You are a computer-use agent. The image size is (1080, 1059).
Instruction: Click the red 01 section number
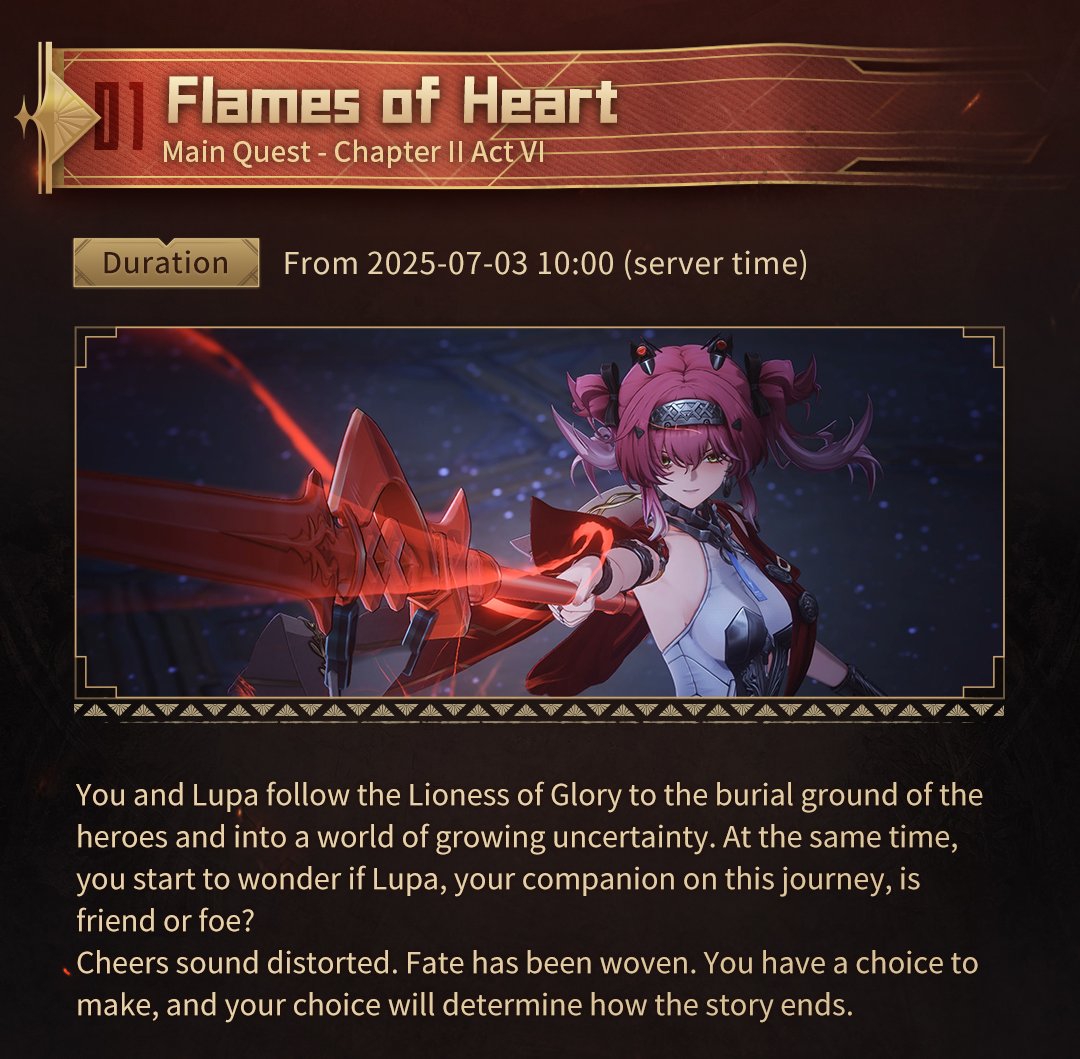point(119,116)
